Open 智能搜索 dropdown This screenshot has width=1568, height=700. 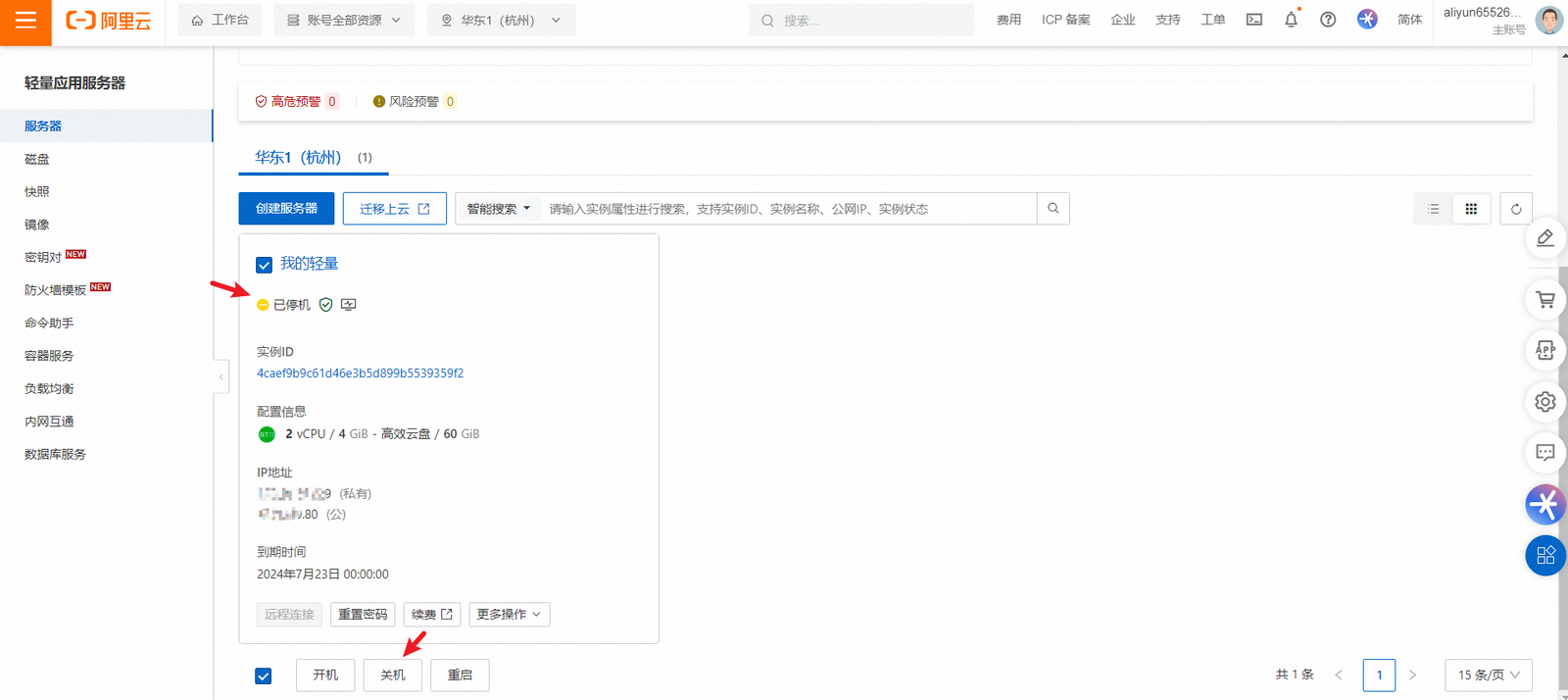[499, 209]
